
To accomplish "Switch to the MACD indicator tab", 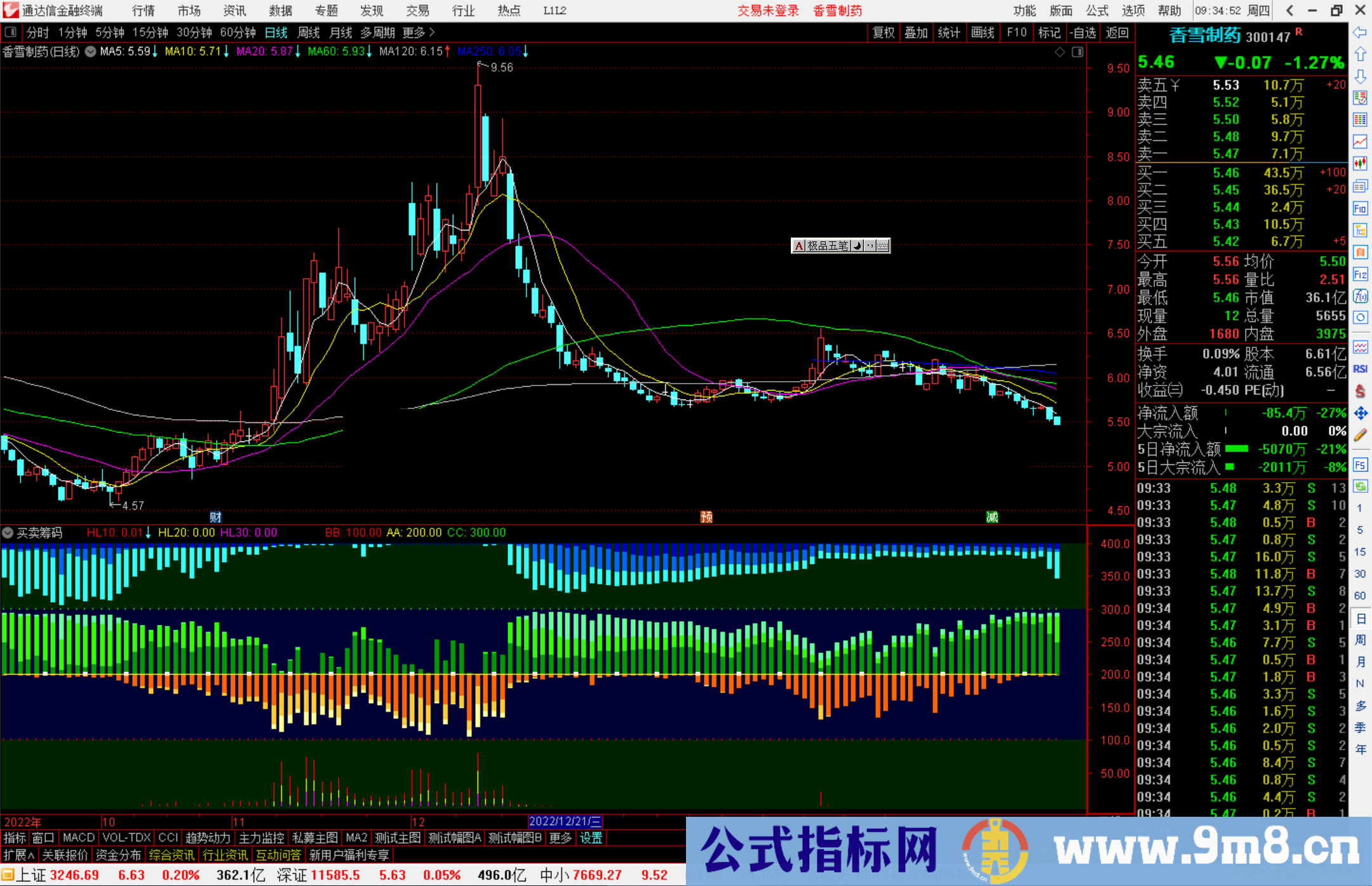I will (77, 838).
